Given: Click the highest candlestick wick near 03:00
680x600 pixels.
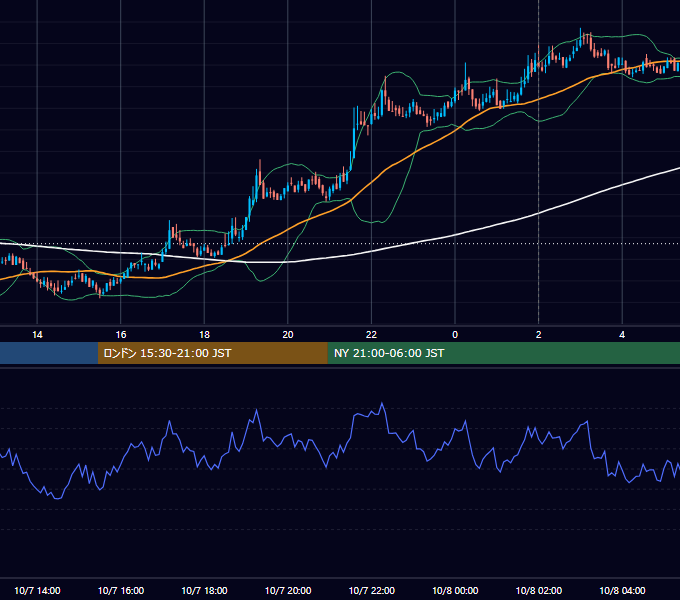Looking at the screenshot, I should 581,35.
